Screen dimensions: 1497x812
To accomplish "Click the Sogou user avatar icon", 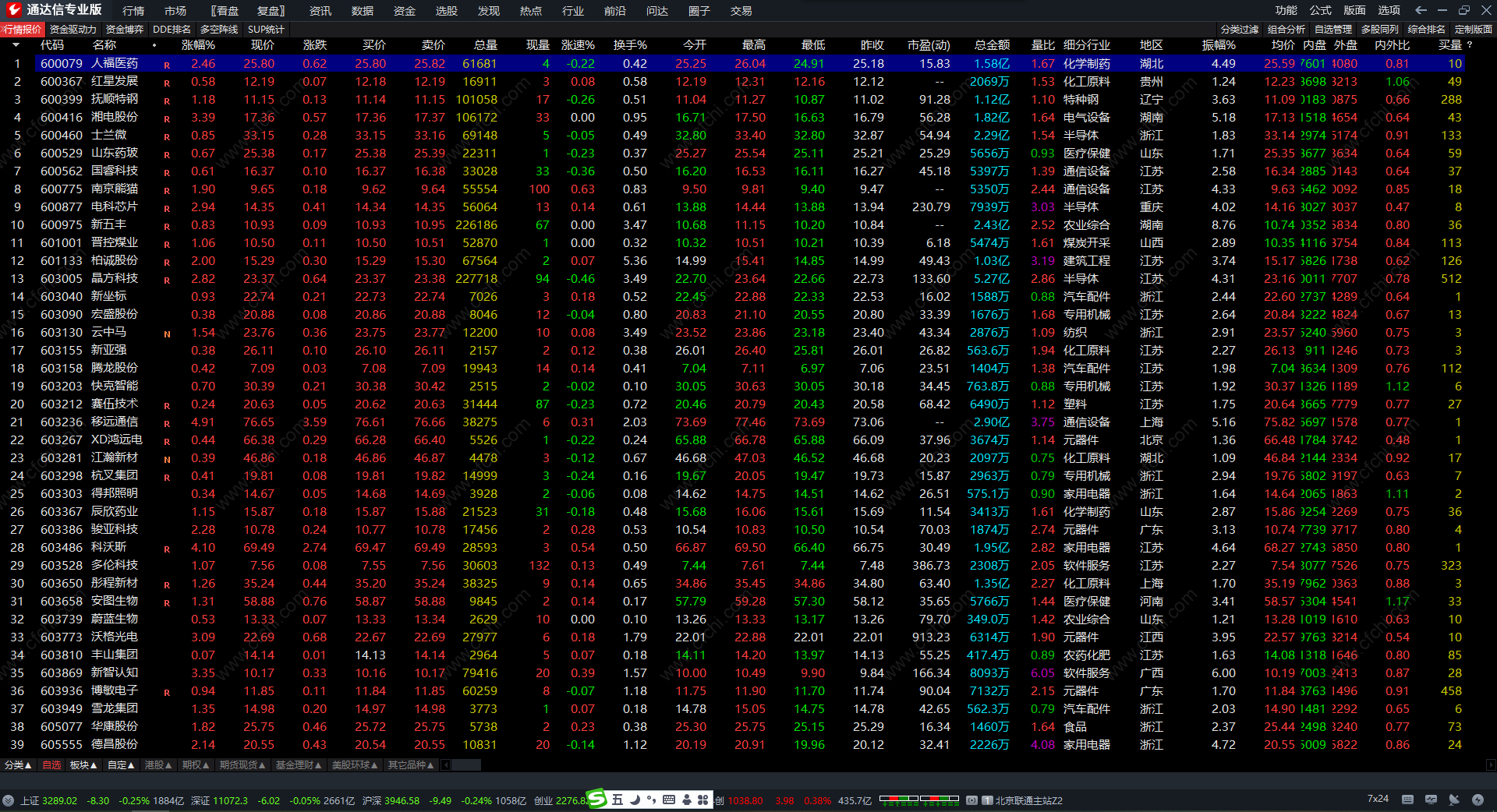I will (x=686, y=800).
